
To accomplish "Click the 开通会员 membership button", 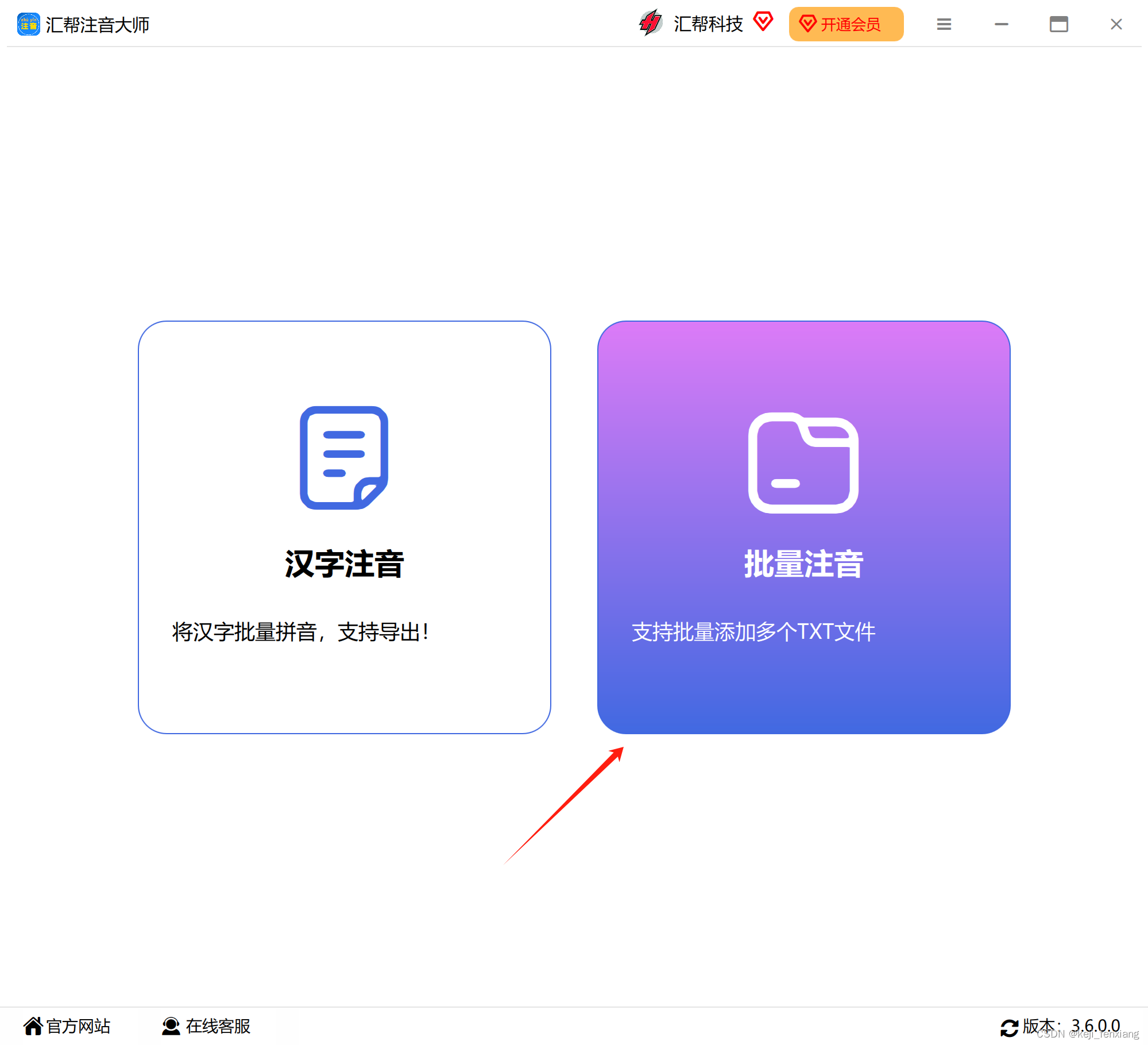I will click(x=846, y=24).
